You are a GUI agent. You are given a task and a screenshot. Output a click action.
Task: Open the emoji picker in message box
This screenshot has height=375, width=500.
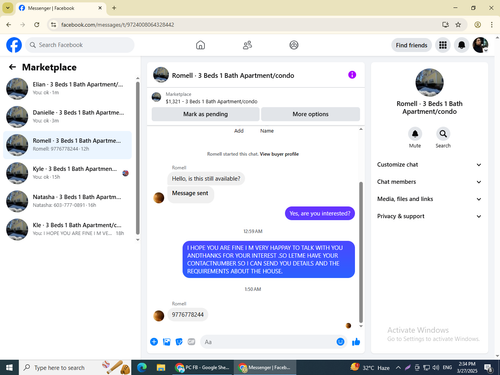point(340,342)
